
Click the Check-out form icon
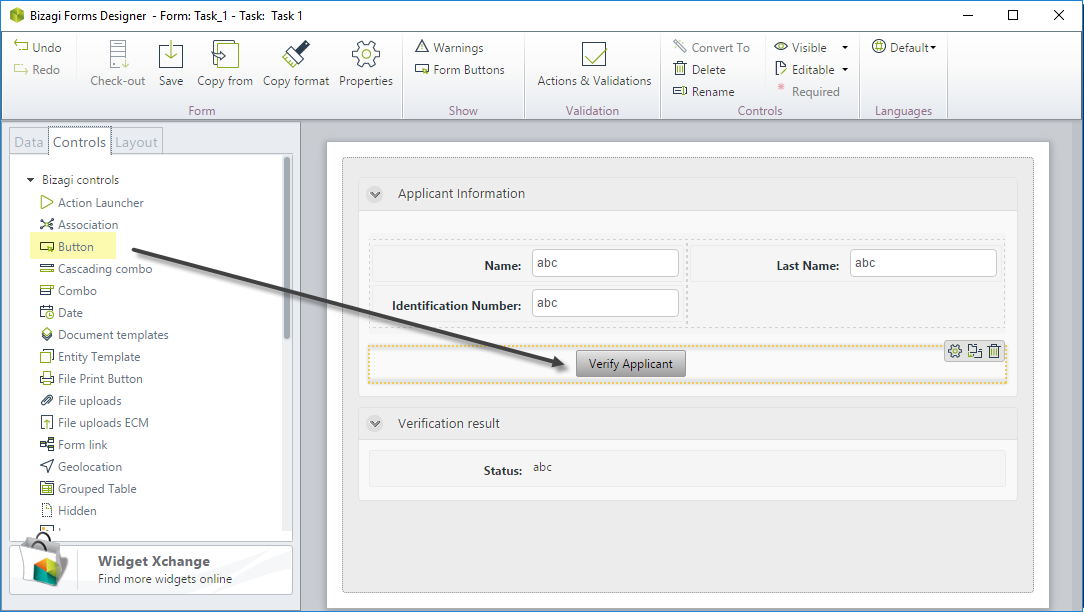pos(118,55)
